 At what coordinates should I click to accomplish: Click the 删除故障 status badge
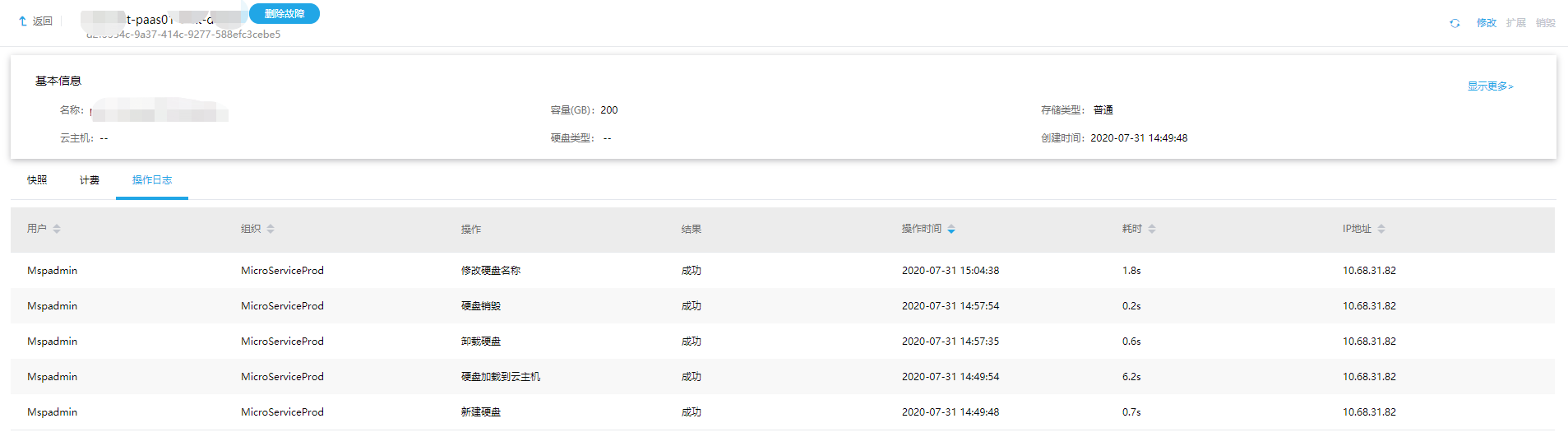(x=284, y=14)
